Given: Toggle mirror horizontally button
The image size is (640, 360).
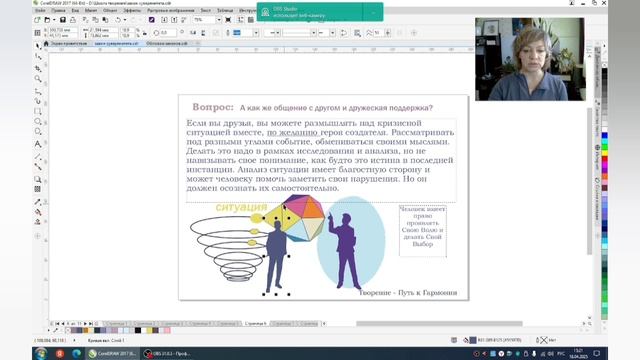Looking at the screenshot, I should pos(193,33).
